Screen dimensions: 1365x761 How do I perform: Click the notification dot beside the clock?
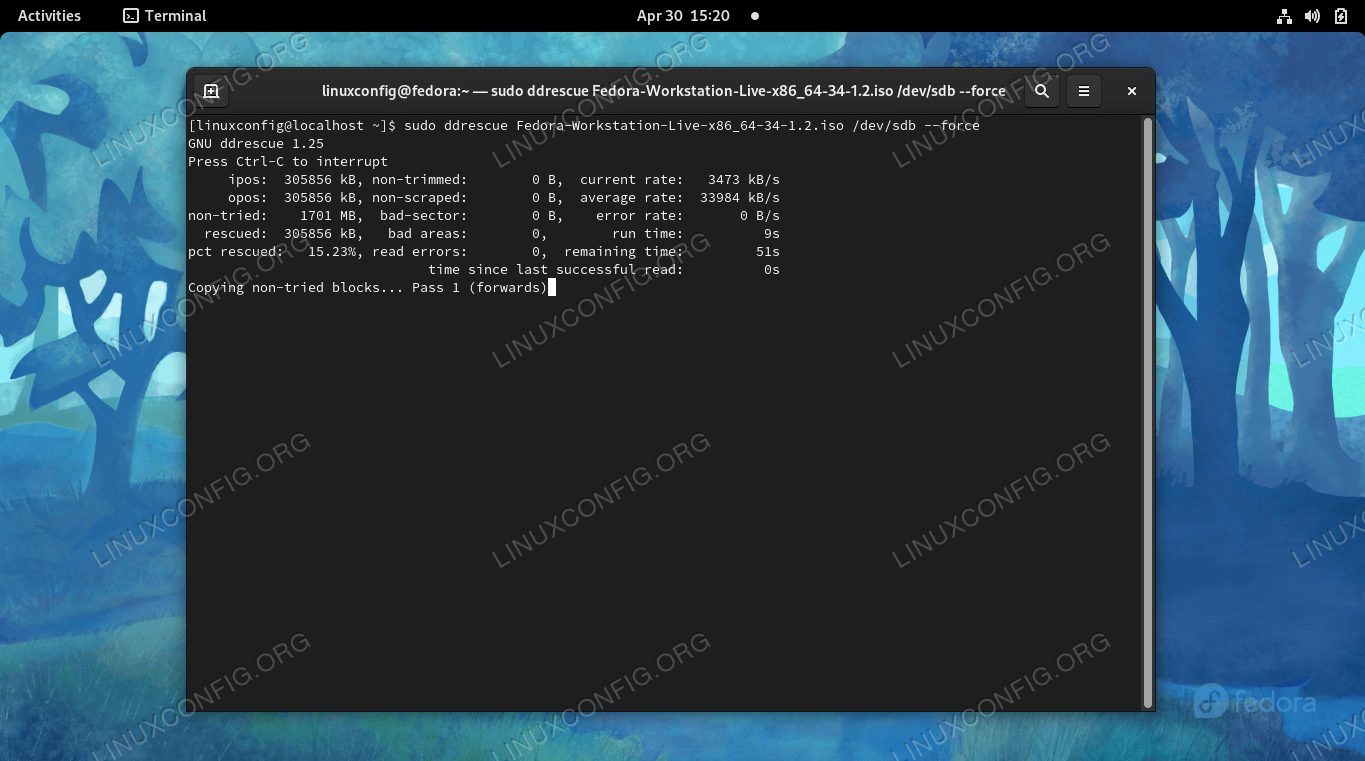pyautogui.click(x=755, y=16)
